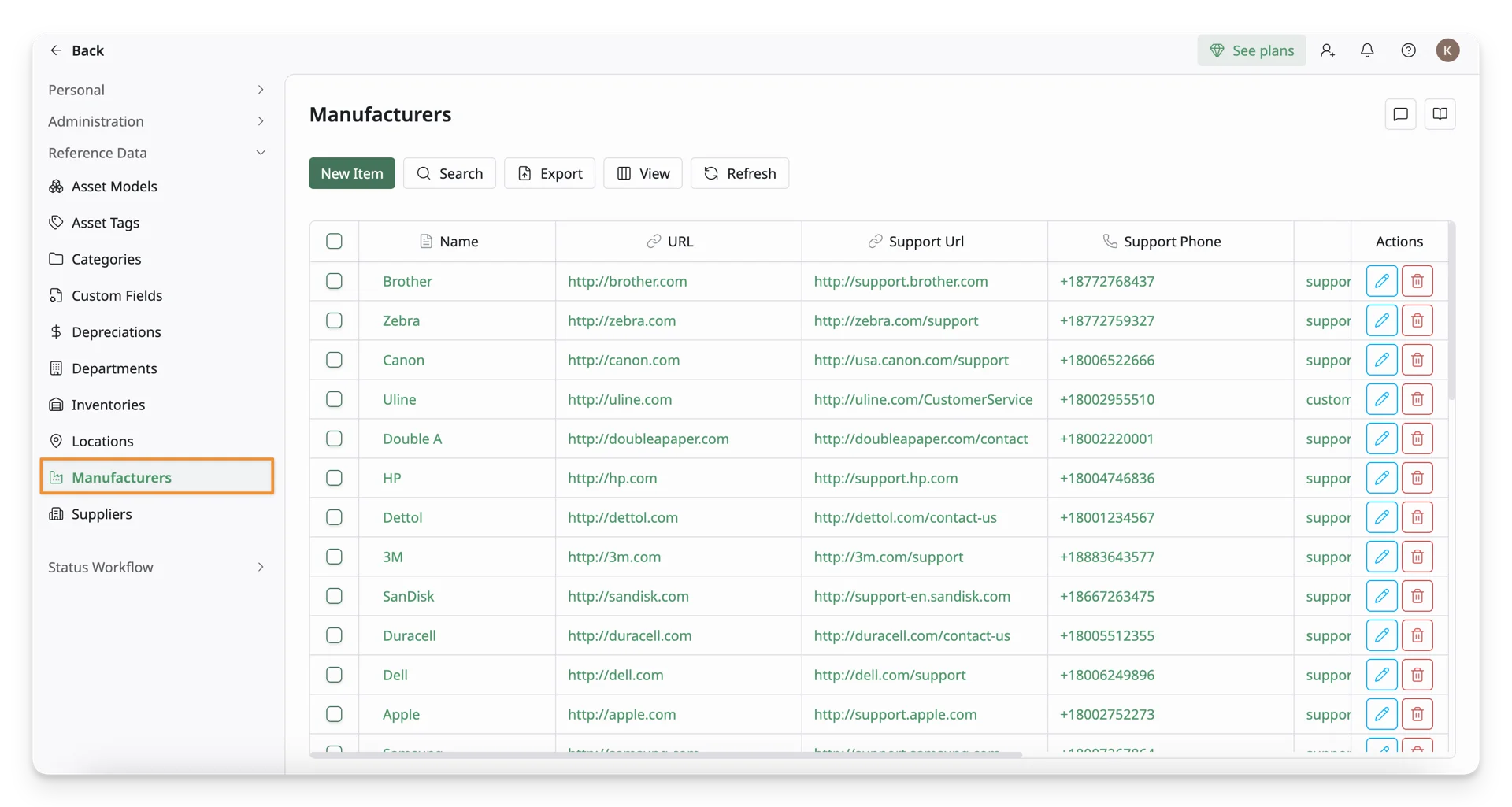The height and width of the screenshot is (807, 1512).
Task: Edit the SanDisk manufacturer entry
Action: (x=1381, y=596)
